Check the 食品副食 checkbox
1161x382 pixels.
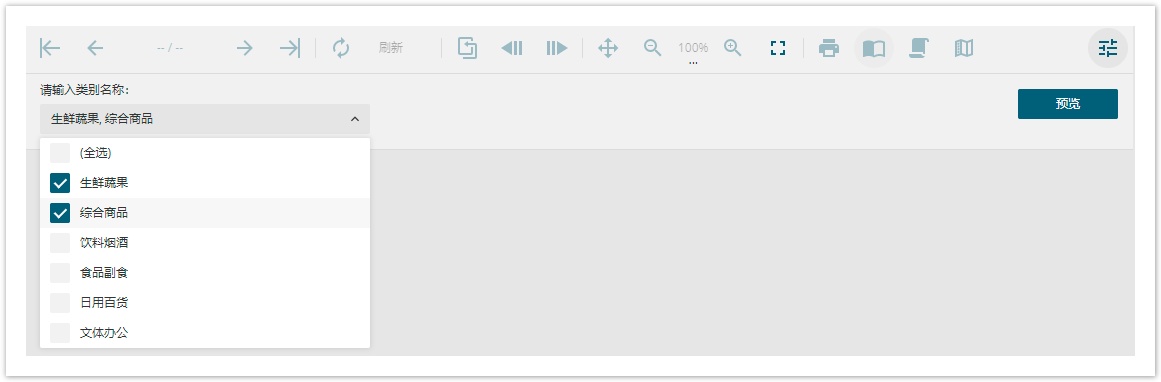60,273
